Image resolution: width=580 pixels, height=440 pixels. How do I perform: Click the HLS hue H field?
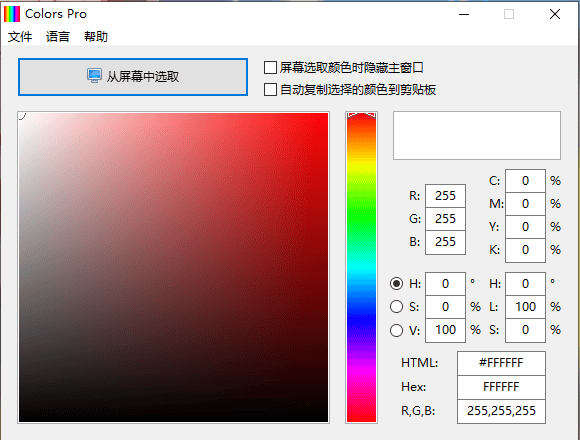[525, 284]
